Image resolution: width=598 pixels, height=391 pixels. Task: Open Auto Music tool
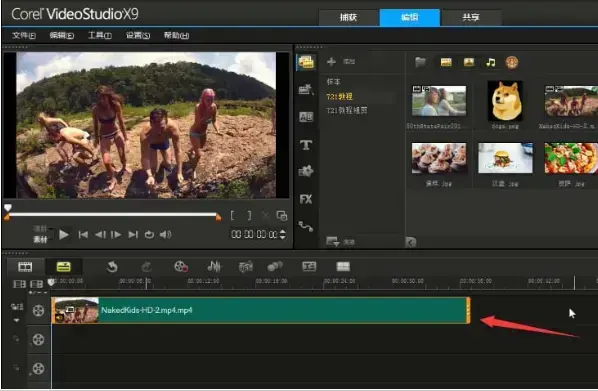click(x=246, y=267)
